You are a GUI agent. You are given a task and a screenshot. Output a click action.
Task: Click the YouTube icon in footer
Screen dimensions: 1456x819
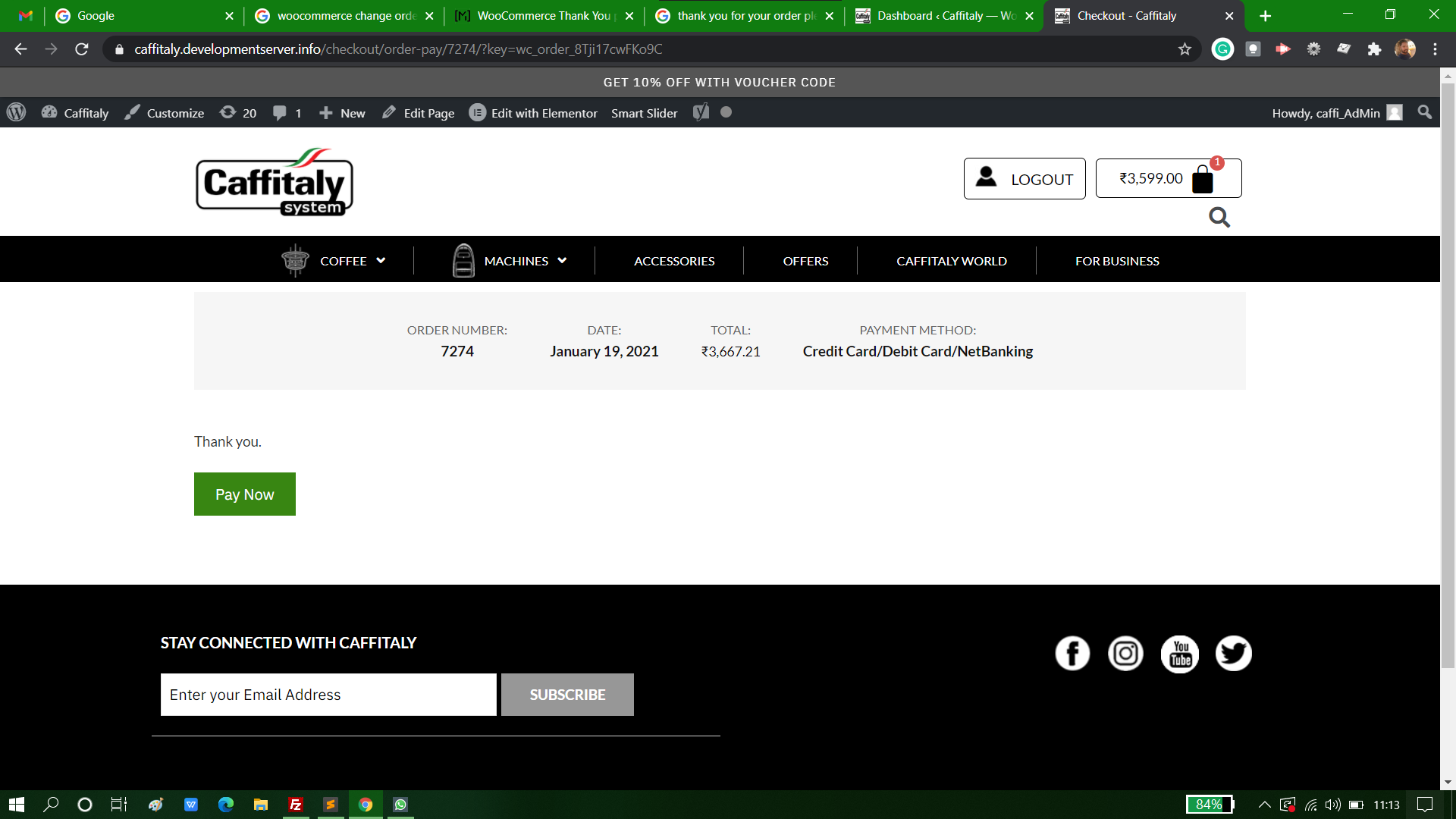1180,654
